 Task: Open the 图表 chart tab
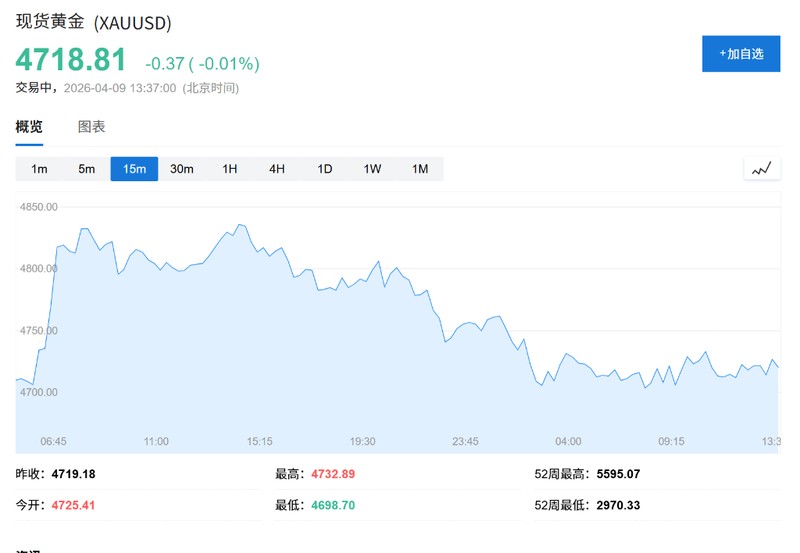(92, 127)
